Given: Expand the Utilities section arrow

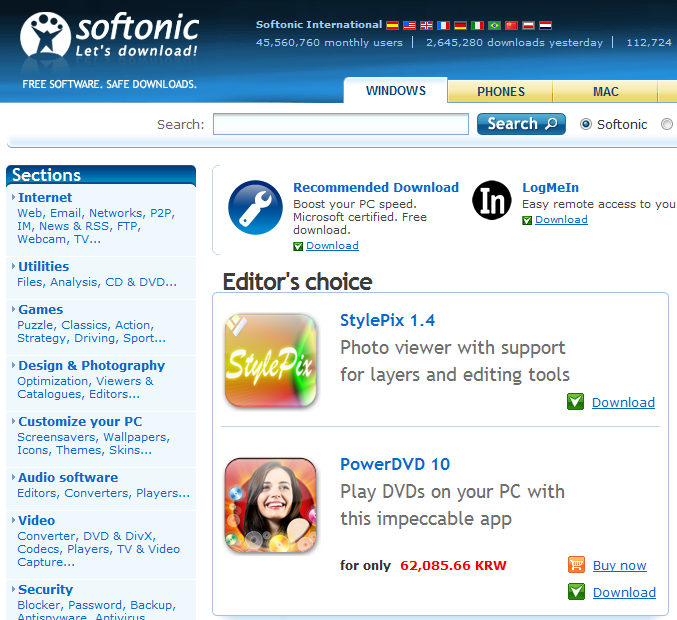Looking at the screenshot, I should pos(13,266).
